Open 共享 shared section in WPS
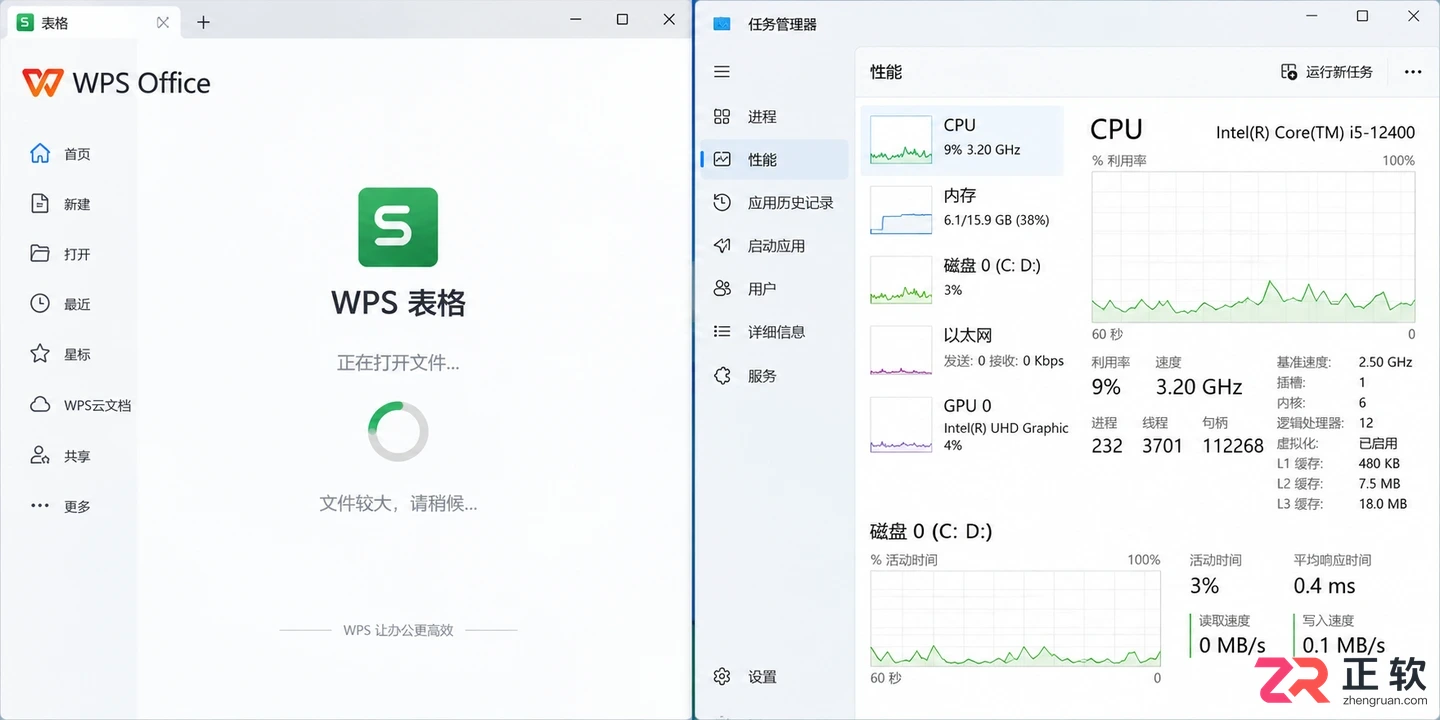Screen dimensions: 1440x720 [x=62, y=456]
